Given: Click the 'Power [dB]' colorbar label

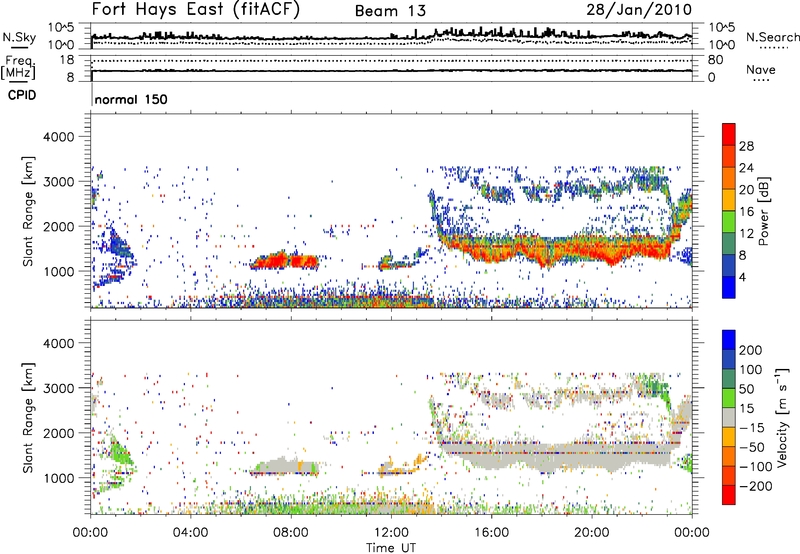Looking at the screenshot, I should click(x=763, y=211).
